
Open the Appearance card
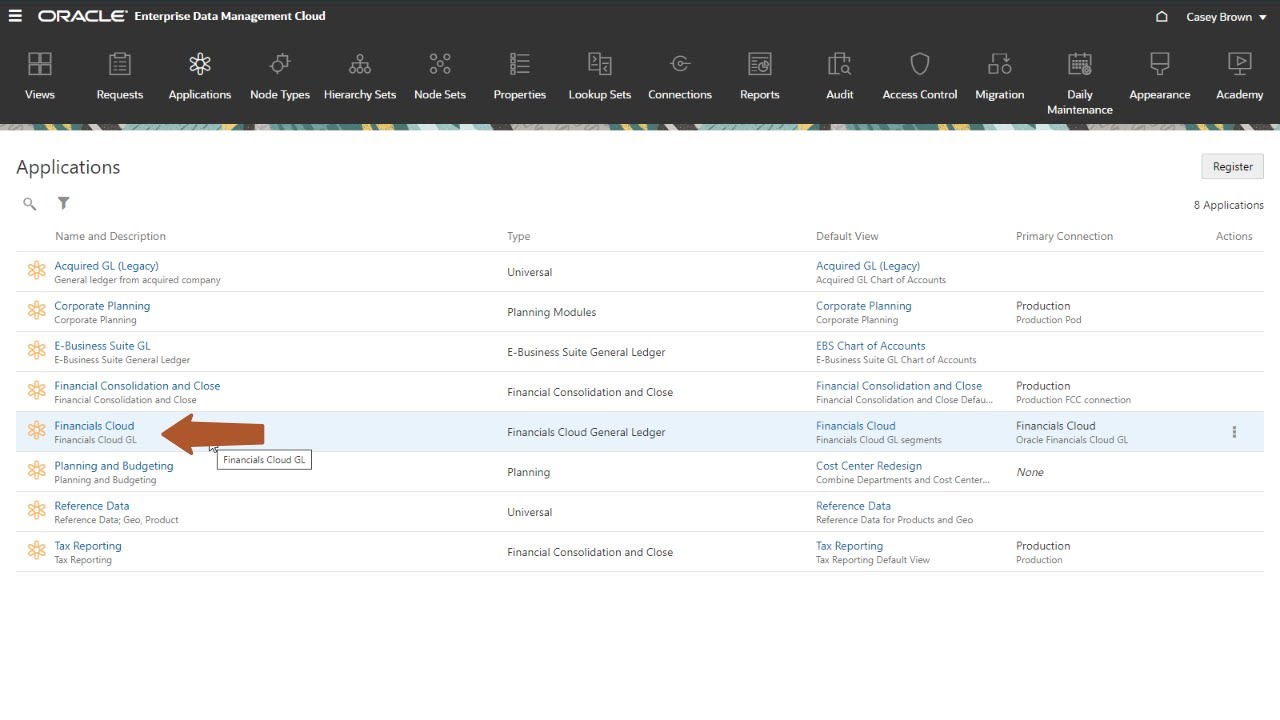[1160, 77]
